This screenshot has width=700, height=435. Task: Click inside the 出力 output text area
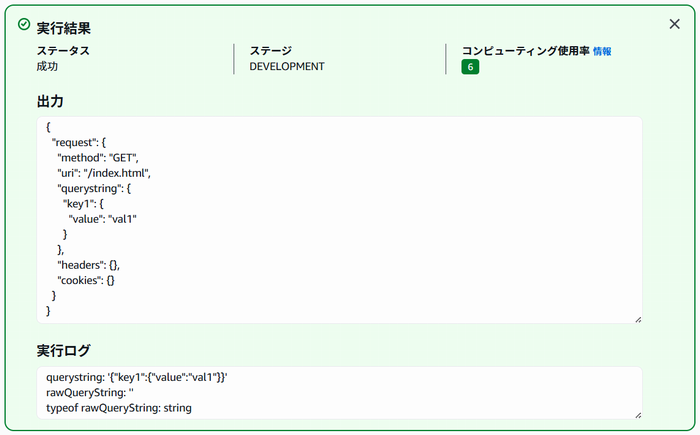[339, 220]
